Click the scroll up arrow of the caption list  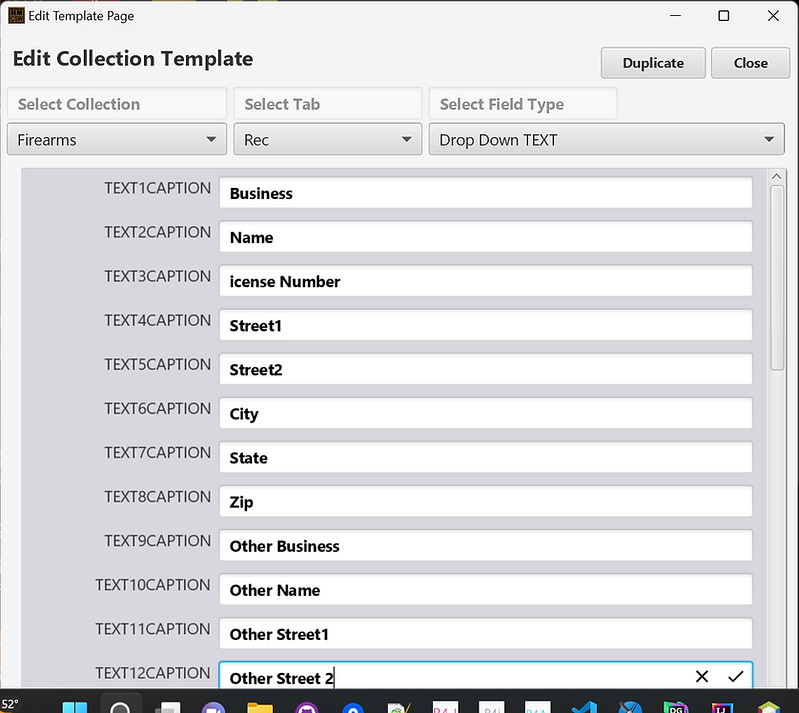[x=777, y=176]
